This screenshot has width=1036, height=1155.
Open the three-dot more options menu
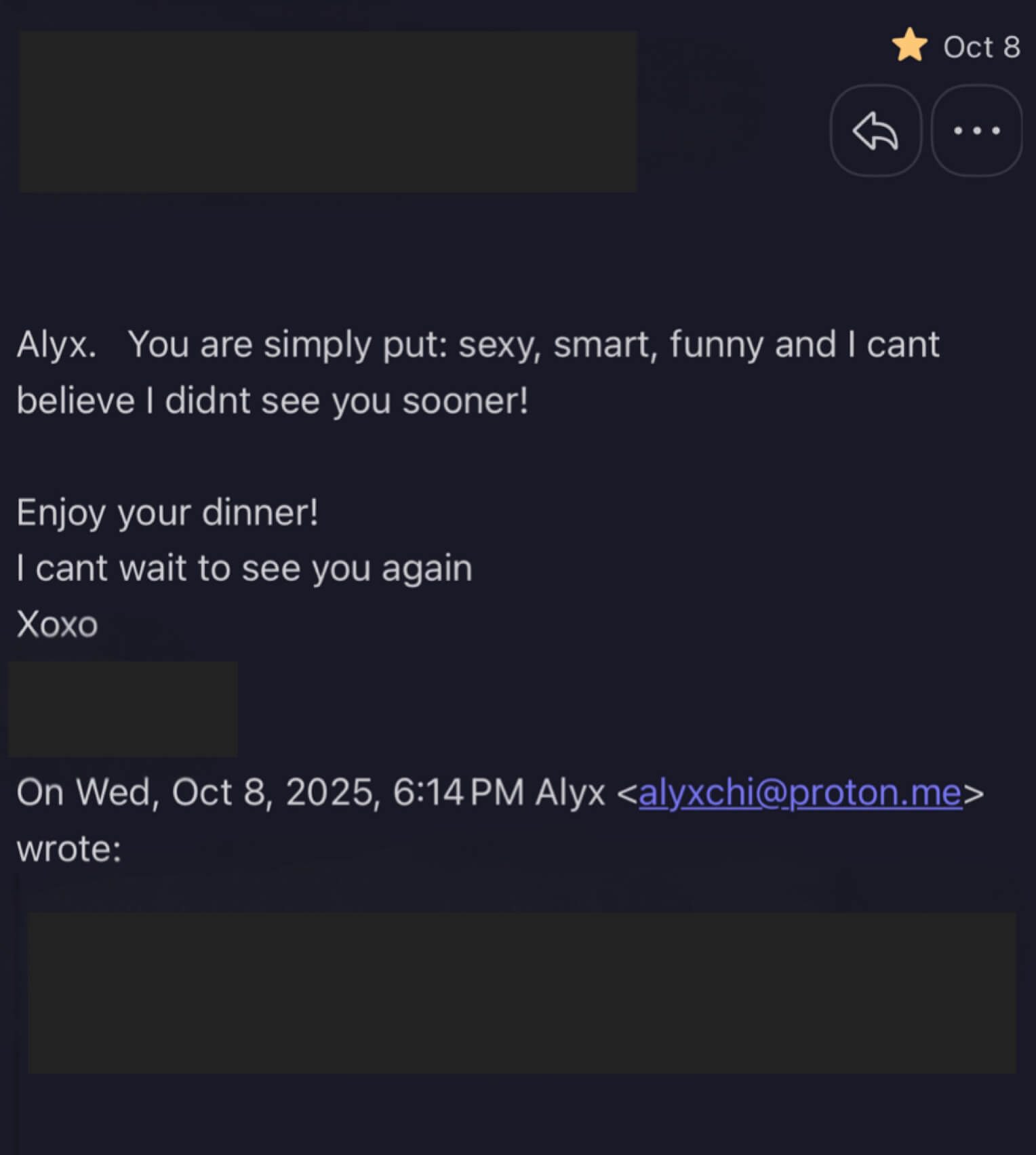click(976, 130)
